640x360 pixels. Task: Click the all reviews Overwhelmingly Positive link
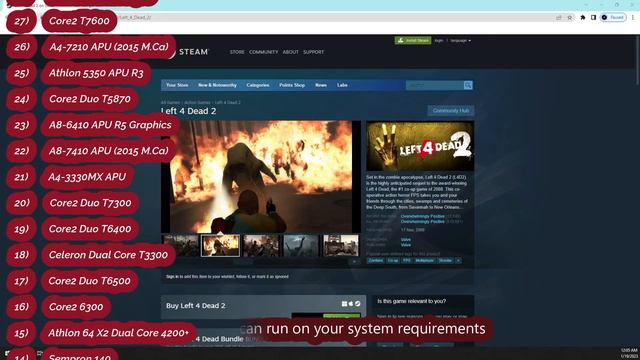422,222
